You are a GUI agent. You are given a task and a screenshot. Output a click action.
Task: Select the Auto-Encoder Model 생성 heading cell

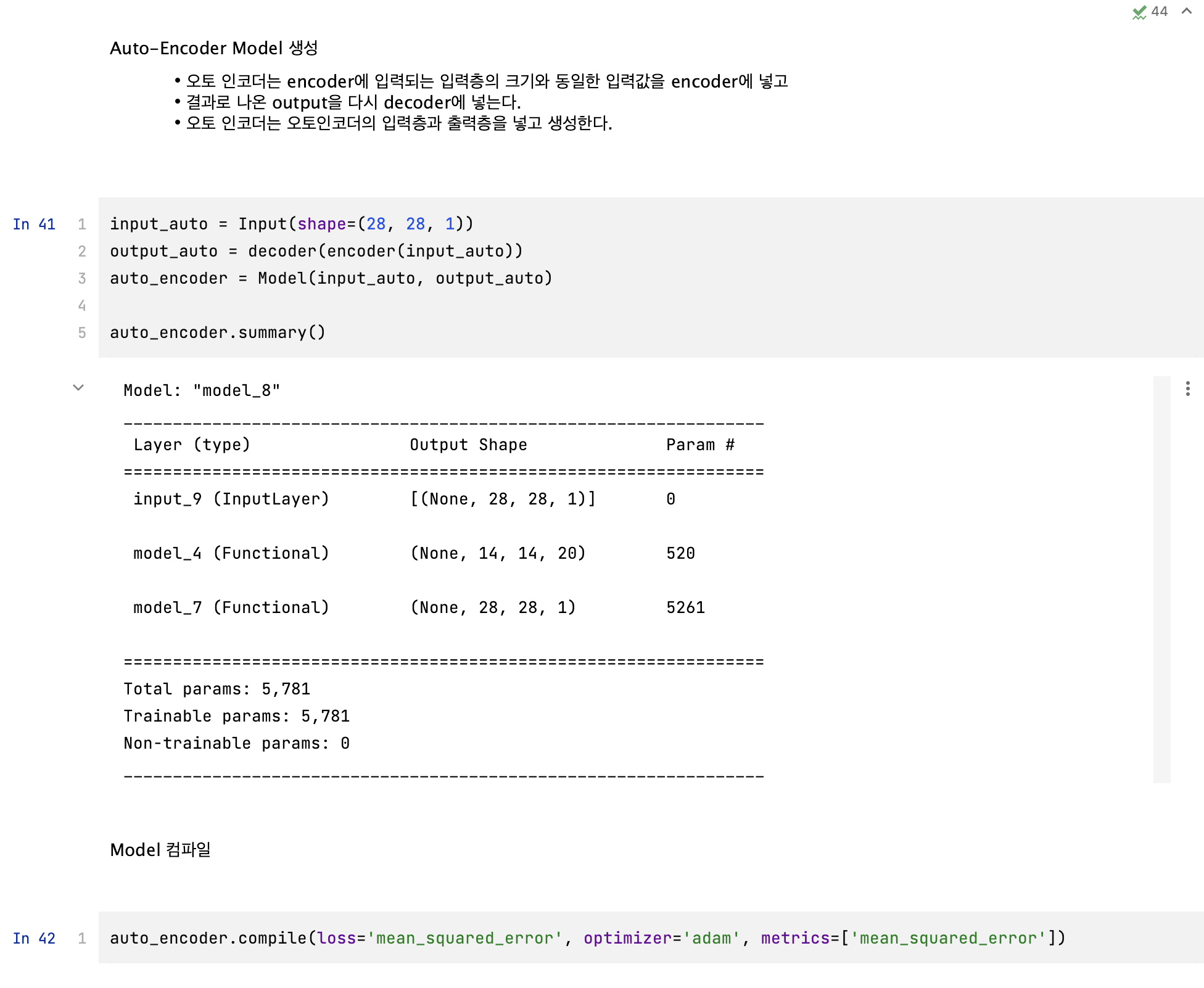pos(213,48)
